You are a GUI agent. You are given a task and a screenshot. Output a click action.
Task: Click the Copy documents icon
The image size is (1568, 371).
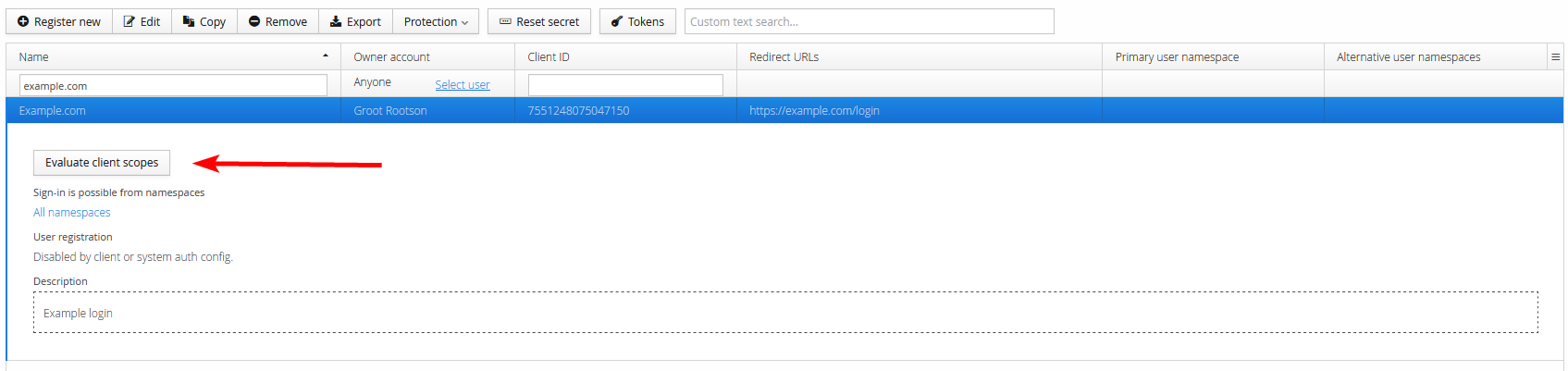[x=189, y=21]
